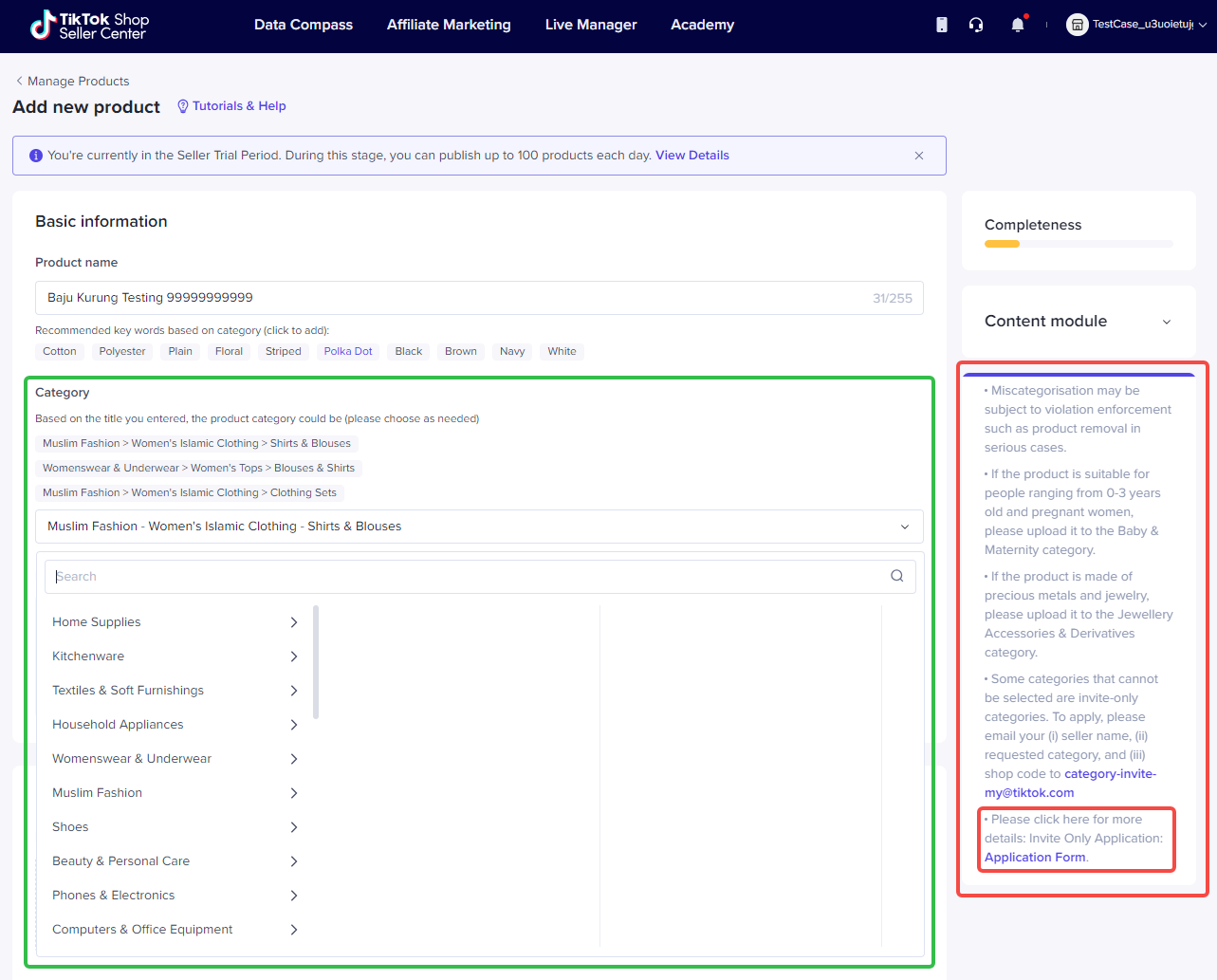Image resolution: width=1217 pixels, height=980 pixels.
Task: Click the Completeness progress bar
Action: click(1079, 244)
